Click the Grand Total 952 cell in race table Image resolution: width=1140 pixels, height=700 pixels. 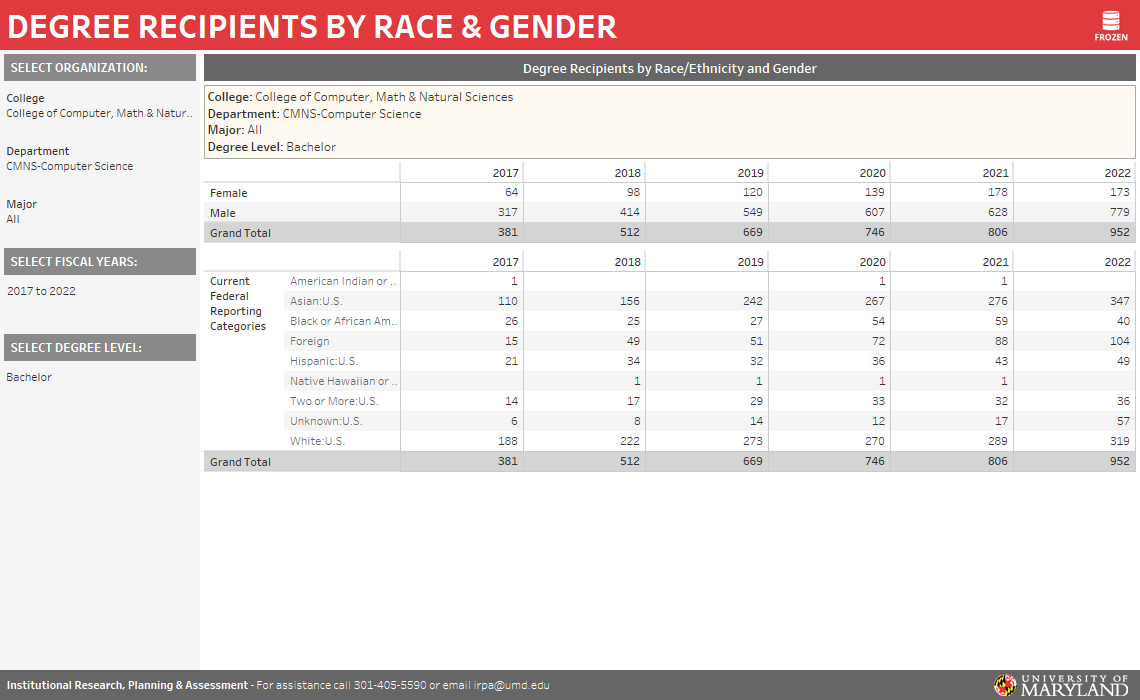tap(1119, 461)
